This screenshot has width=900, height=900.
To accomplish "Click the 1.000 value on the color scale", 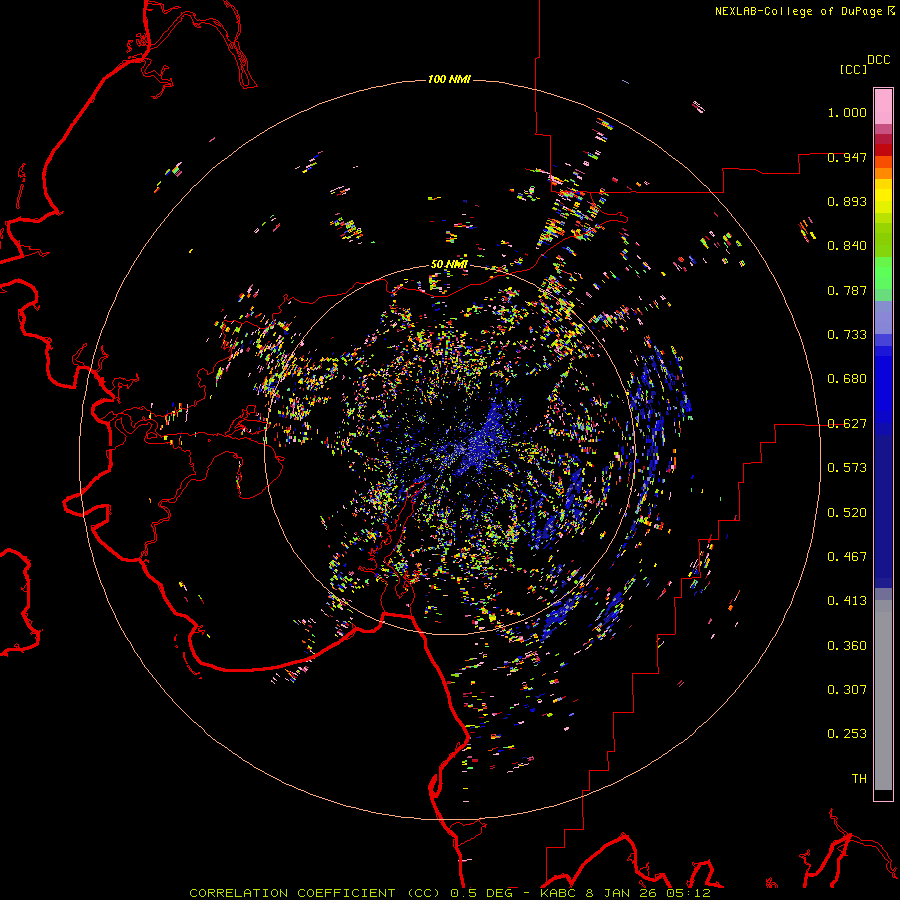I will coord(847,112).
